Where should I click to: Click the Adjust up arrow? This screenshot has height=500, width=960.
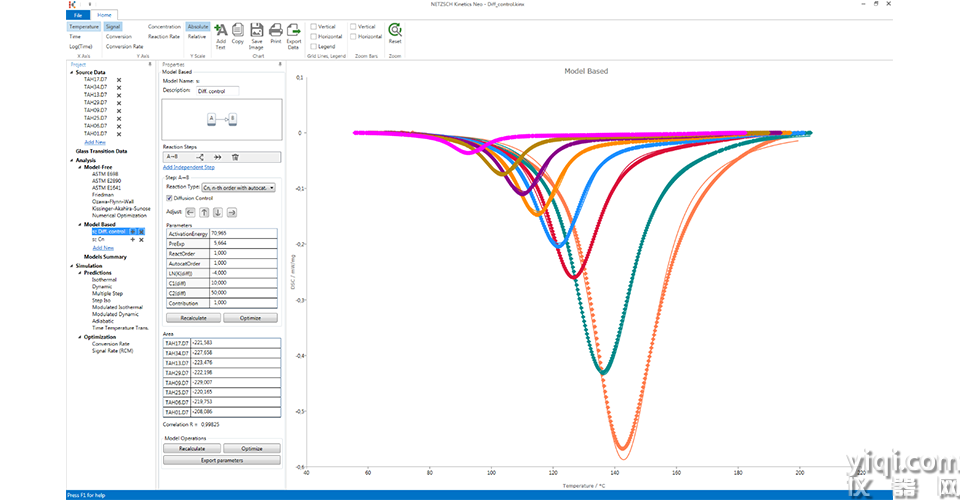(x=204, y=212)
